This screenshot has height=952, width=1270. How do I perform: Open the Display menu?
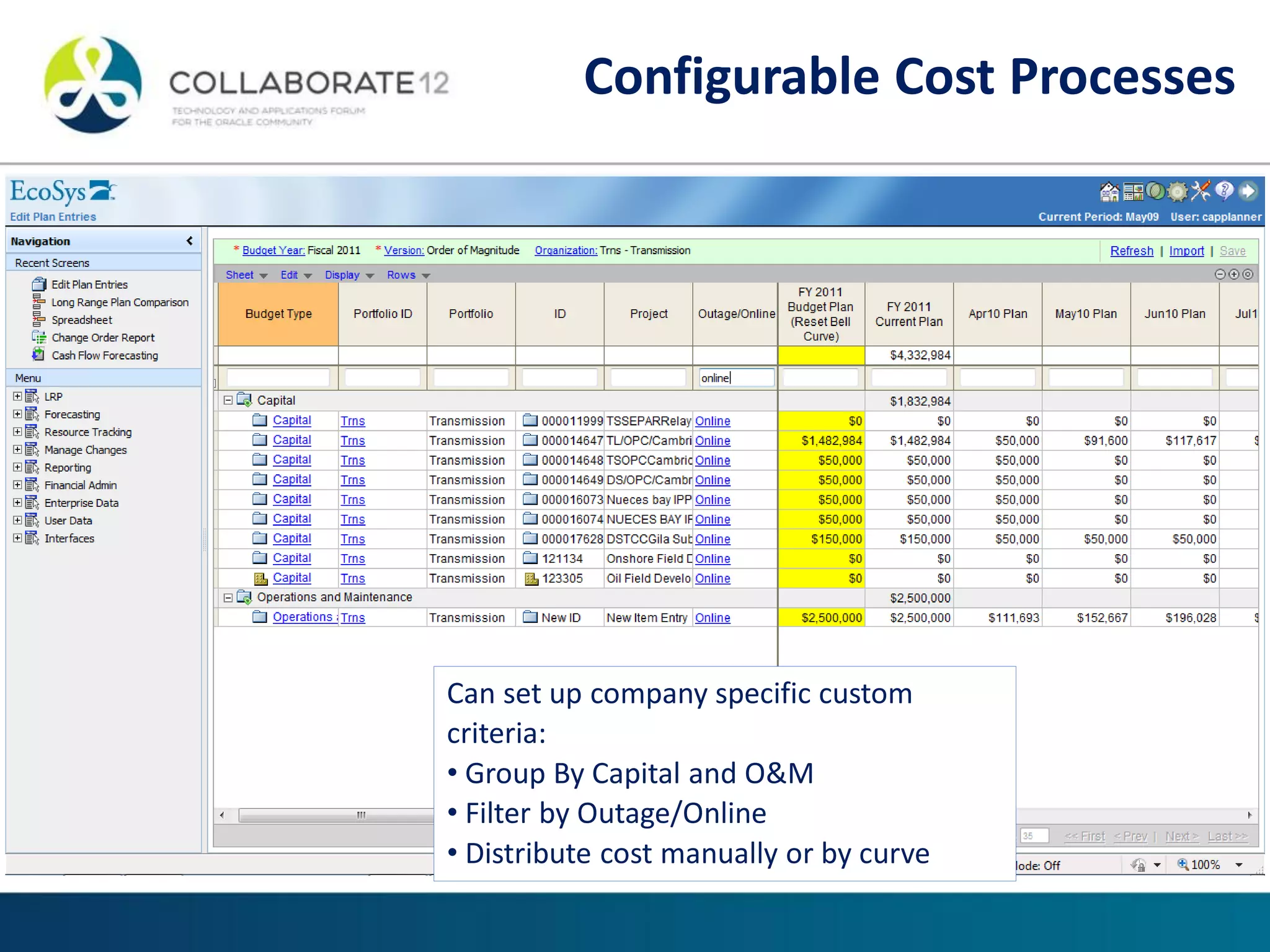pos(349,275)
